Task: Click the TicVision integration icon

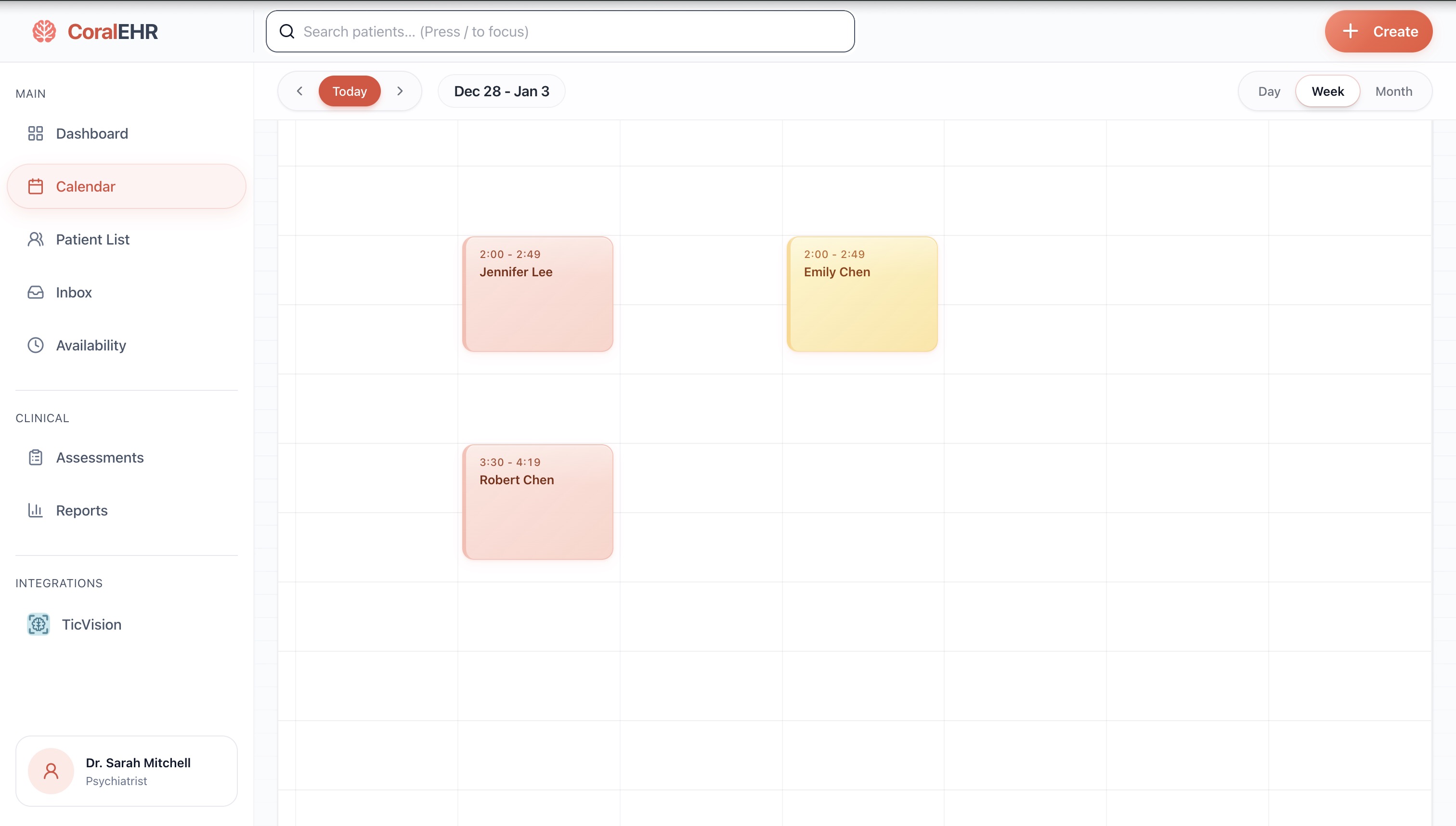Action: tap(39, 624)
